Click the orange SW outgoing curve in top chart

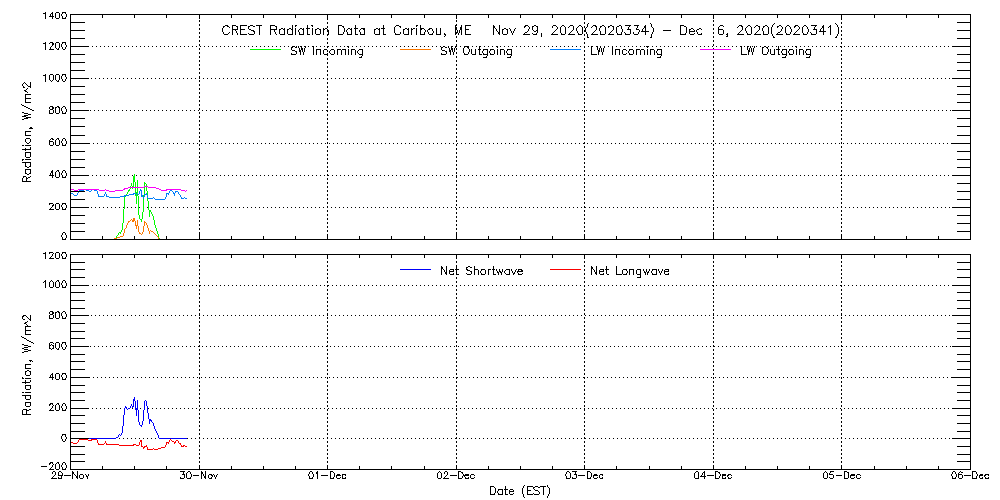[x=133, y=221]
